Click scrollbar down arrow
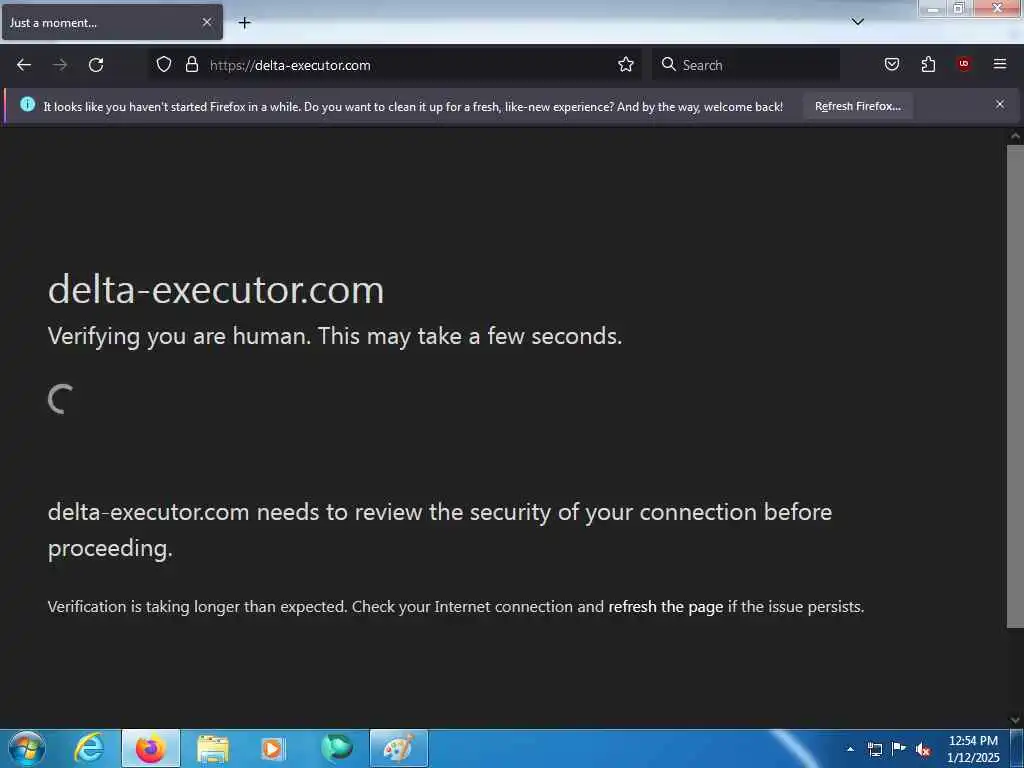1024x768 pixels. pyautogui.click(x=1015, y=720)
